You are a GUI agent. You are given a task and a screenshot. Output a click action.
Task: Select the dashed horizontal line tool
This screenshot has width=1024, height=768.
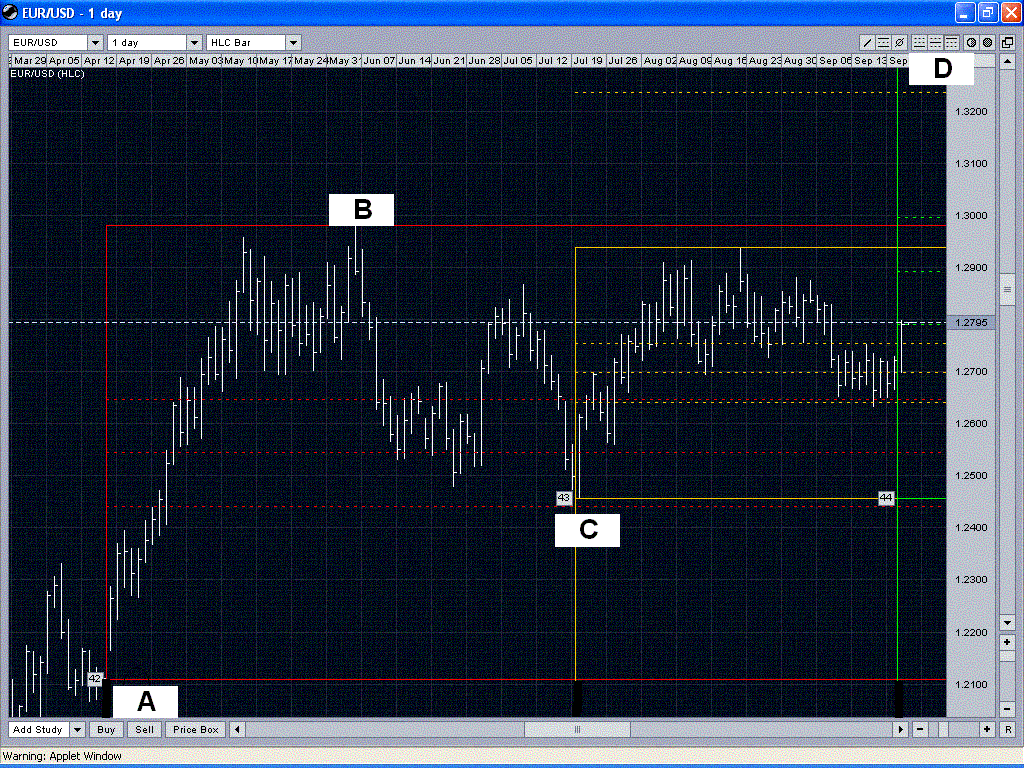pos(884,43)
